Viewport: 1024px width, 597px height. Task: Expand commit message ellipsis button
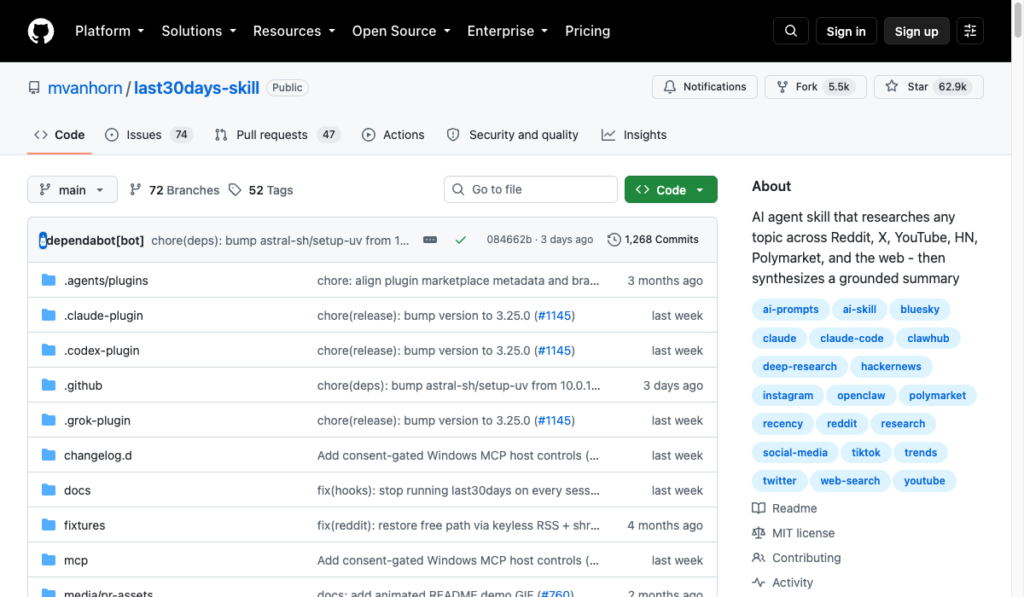point(430,240)
